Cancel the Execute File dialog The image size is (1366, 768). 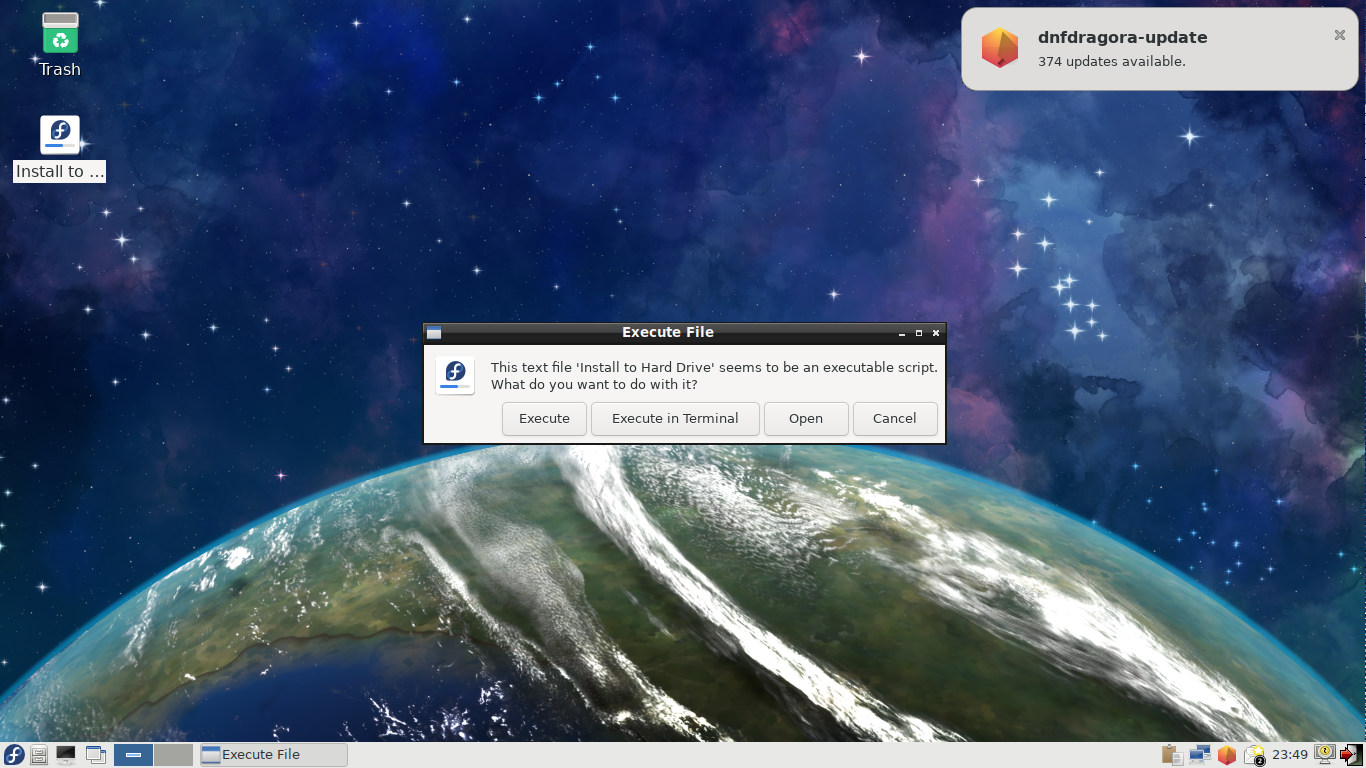(894, 419)
